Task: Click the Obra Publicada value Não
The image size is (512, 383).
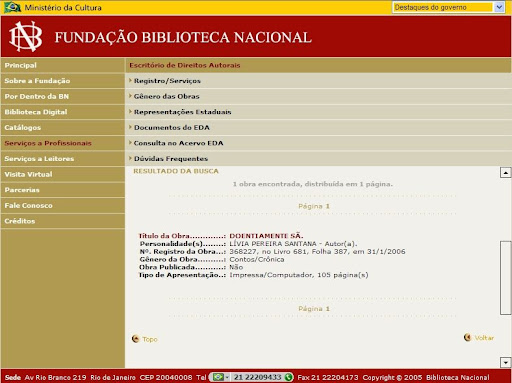Action: coord(236,267)
